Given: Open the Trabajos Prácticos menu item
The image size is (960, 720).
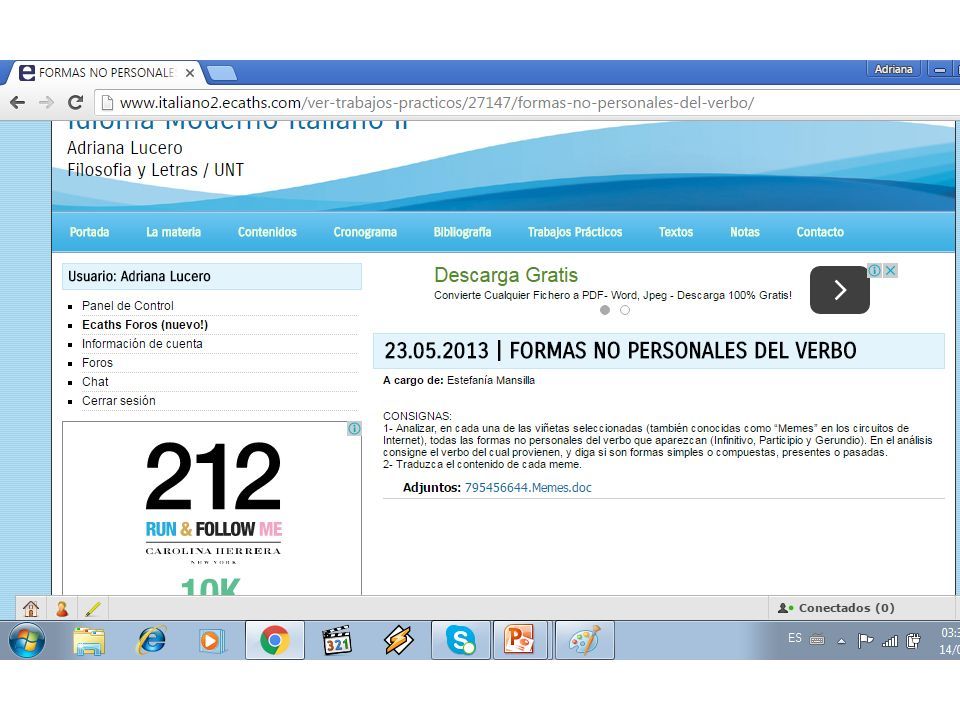Looking at the screenshot, I should [575, 232].
